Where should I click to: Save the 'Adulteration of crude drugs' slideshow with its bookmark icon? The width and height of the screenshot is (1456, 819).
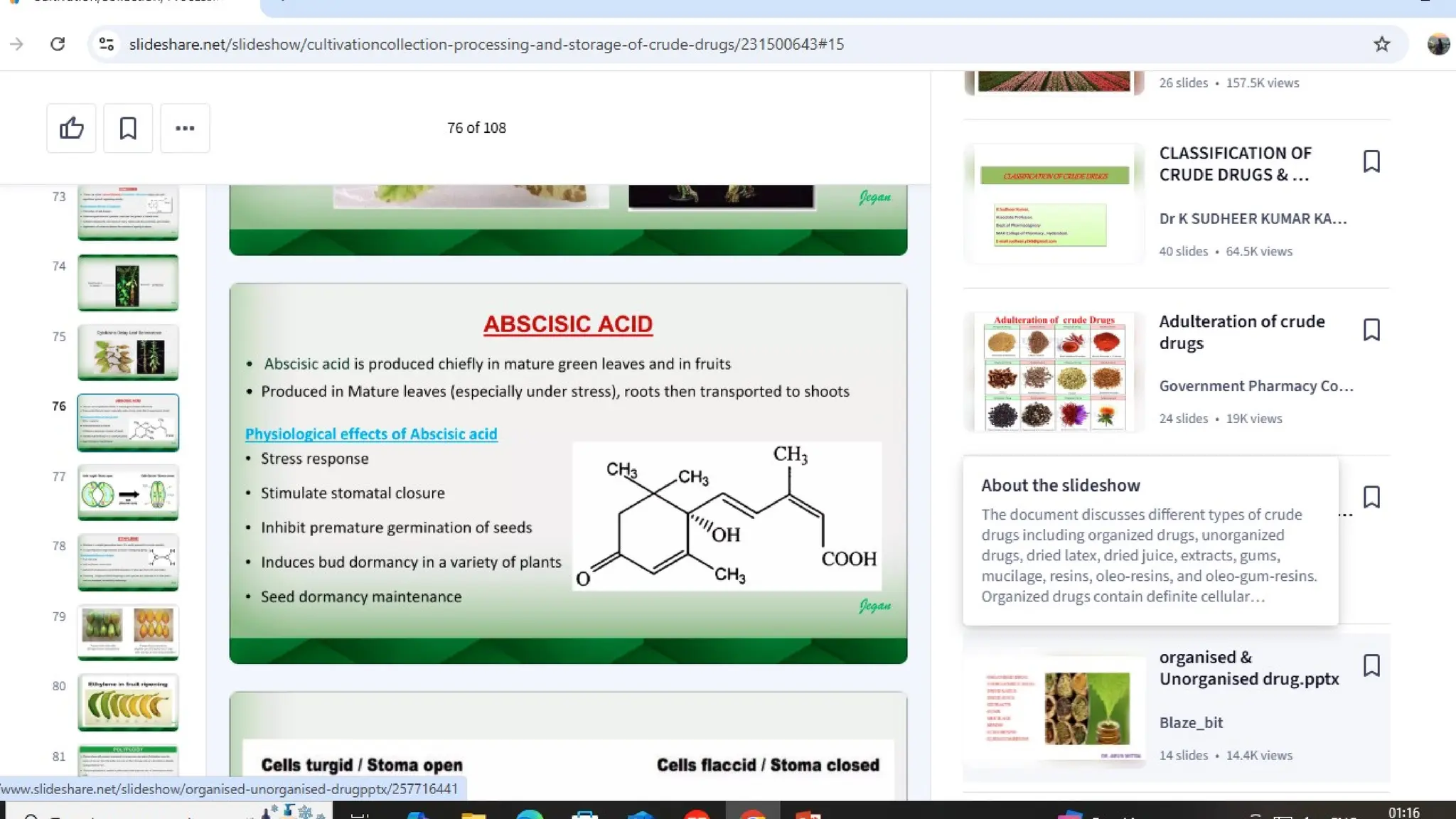point(1371,329)
